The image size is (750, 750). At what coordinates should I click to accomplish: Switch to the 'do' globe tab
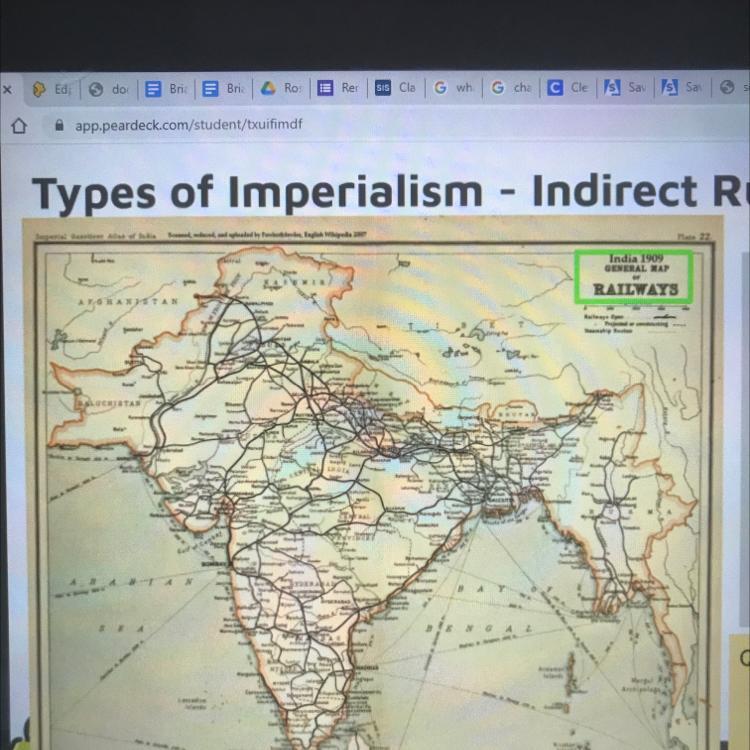(109, 89)
